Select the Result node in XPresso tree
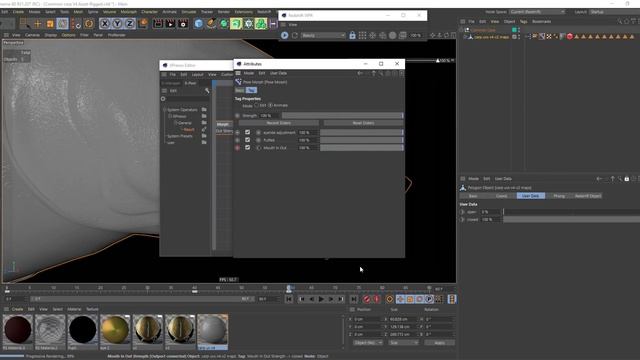This screenshot has height=360, width=640. pos(189,129)
